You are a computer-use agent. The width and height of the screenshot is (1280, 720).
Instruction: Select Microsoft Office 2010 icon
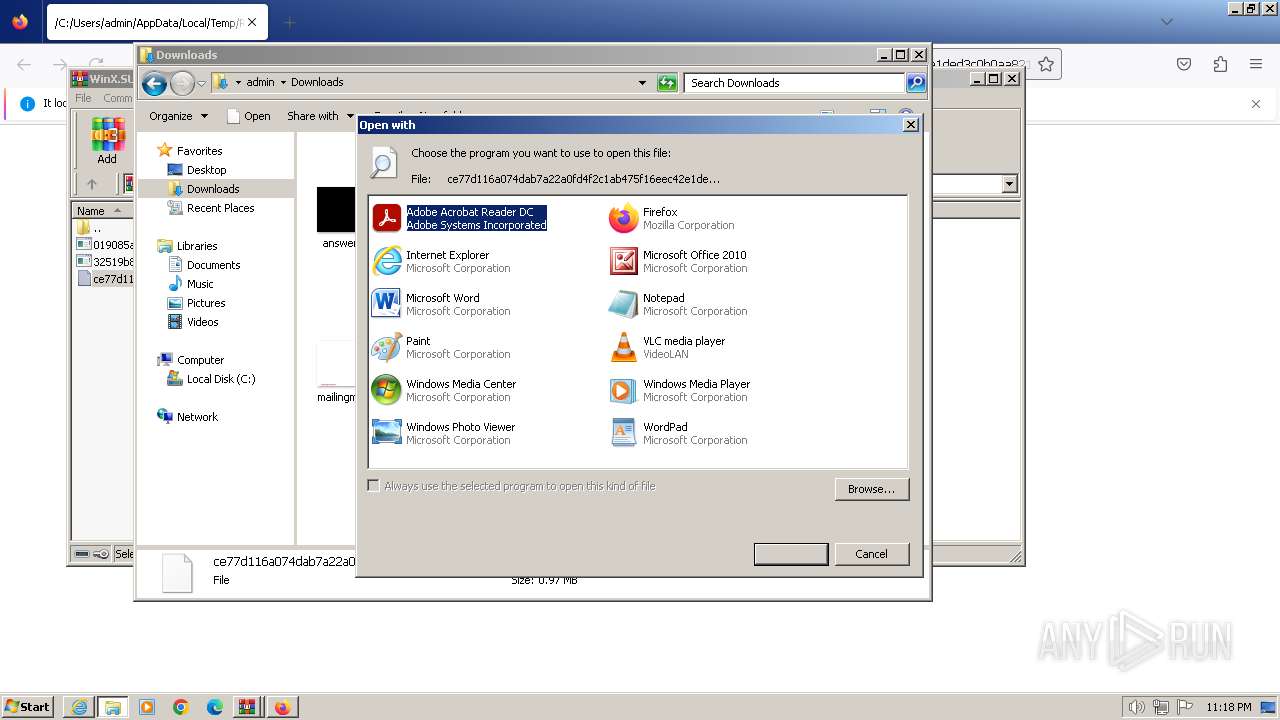(x=624, y=261)
